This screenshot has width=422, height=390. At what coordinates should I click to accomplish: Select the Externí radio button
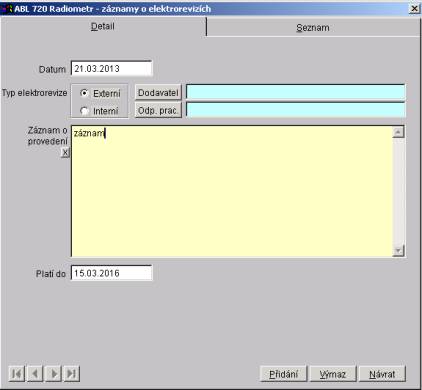84,93
